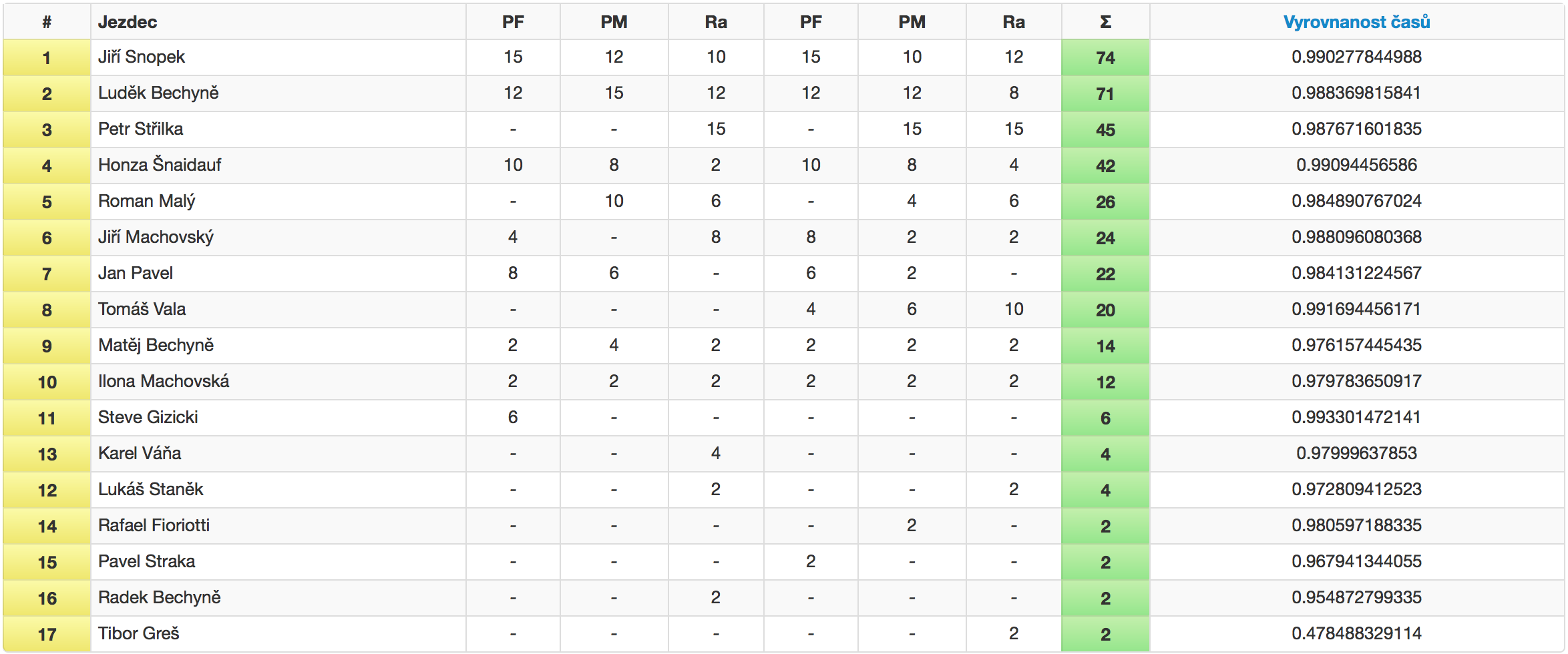
Task: Click Rafael Fioriotti's name
Action: [154, 525]
